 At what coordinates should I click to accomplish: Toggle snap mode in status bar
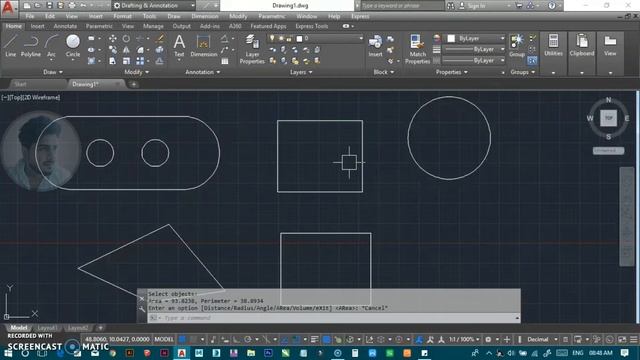[193, 339]
